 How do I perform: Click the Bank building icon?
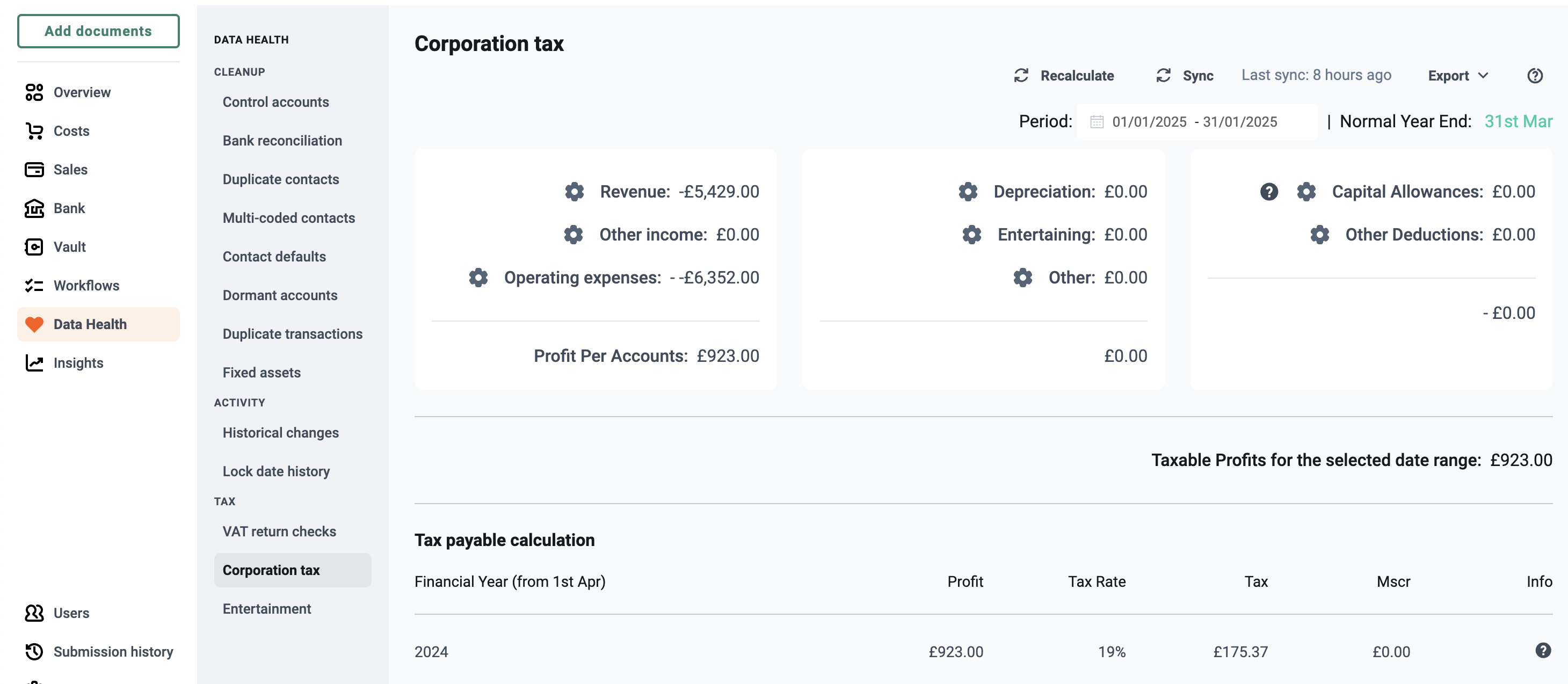coord(34,208)
